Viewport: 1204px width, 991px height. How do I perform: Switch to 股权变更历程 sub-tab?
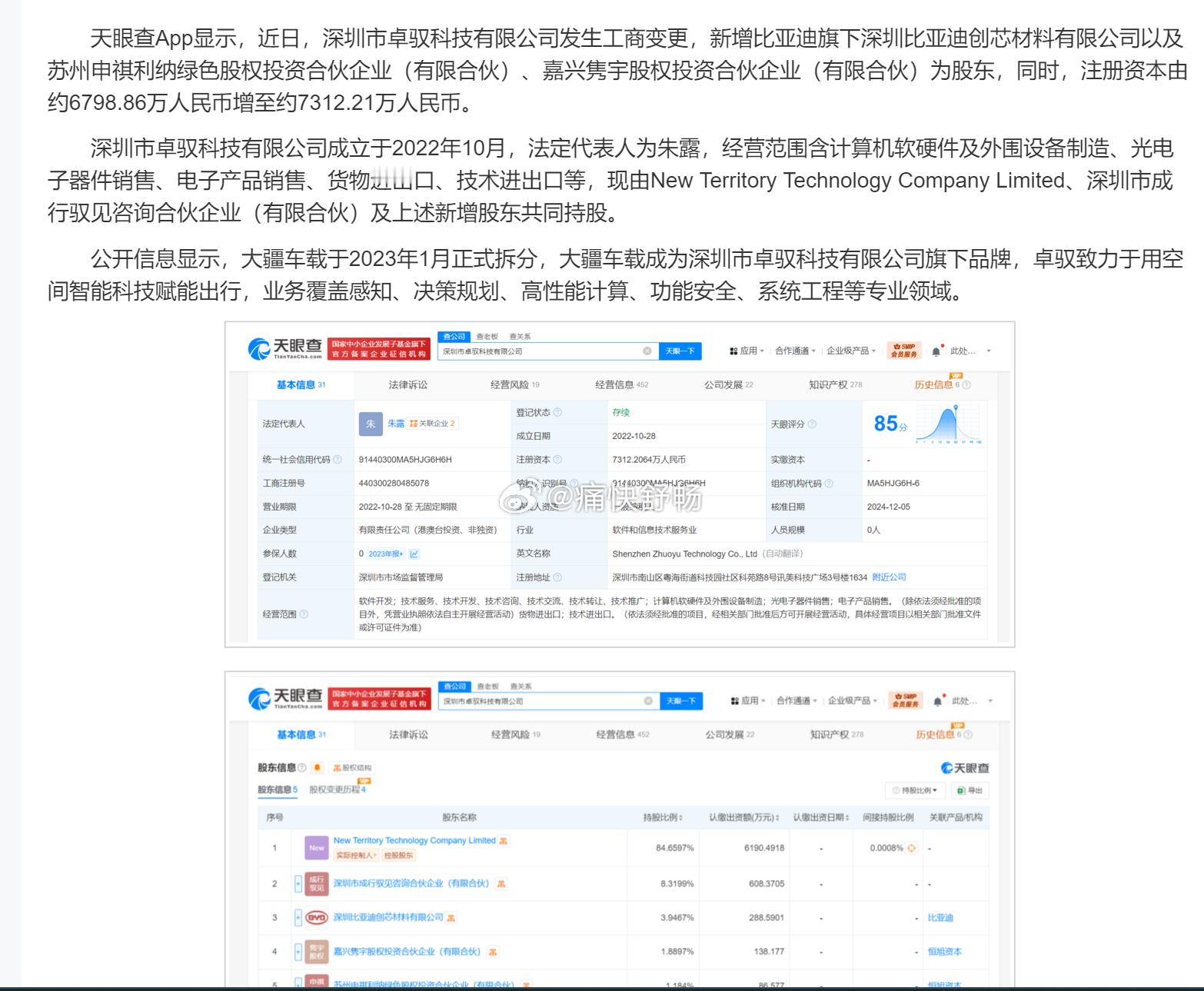coord(338,790)
